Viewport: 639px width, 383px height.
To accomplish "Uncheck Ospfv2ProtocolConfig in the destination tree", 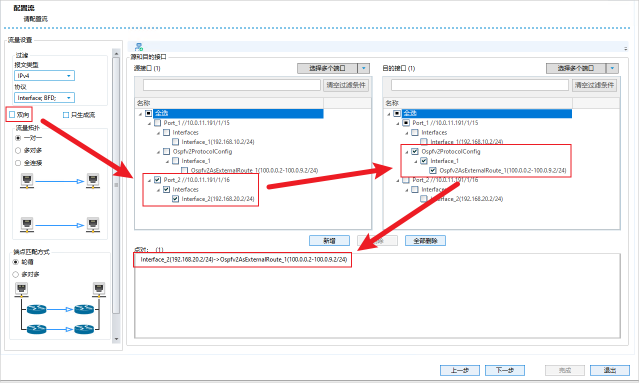I will tap(415, 152).
